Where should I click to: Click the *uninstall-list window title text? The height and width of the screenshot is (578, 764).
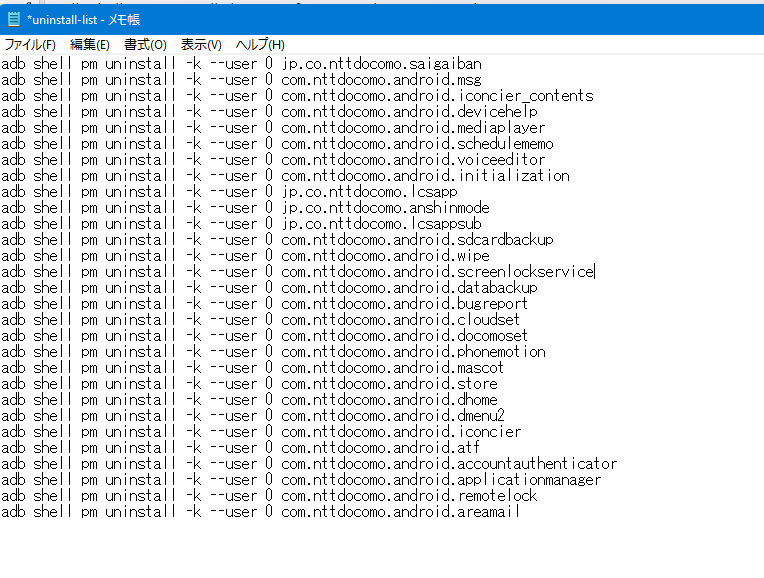click(83, 19)
